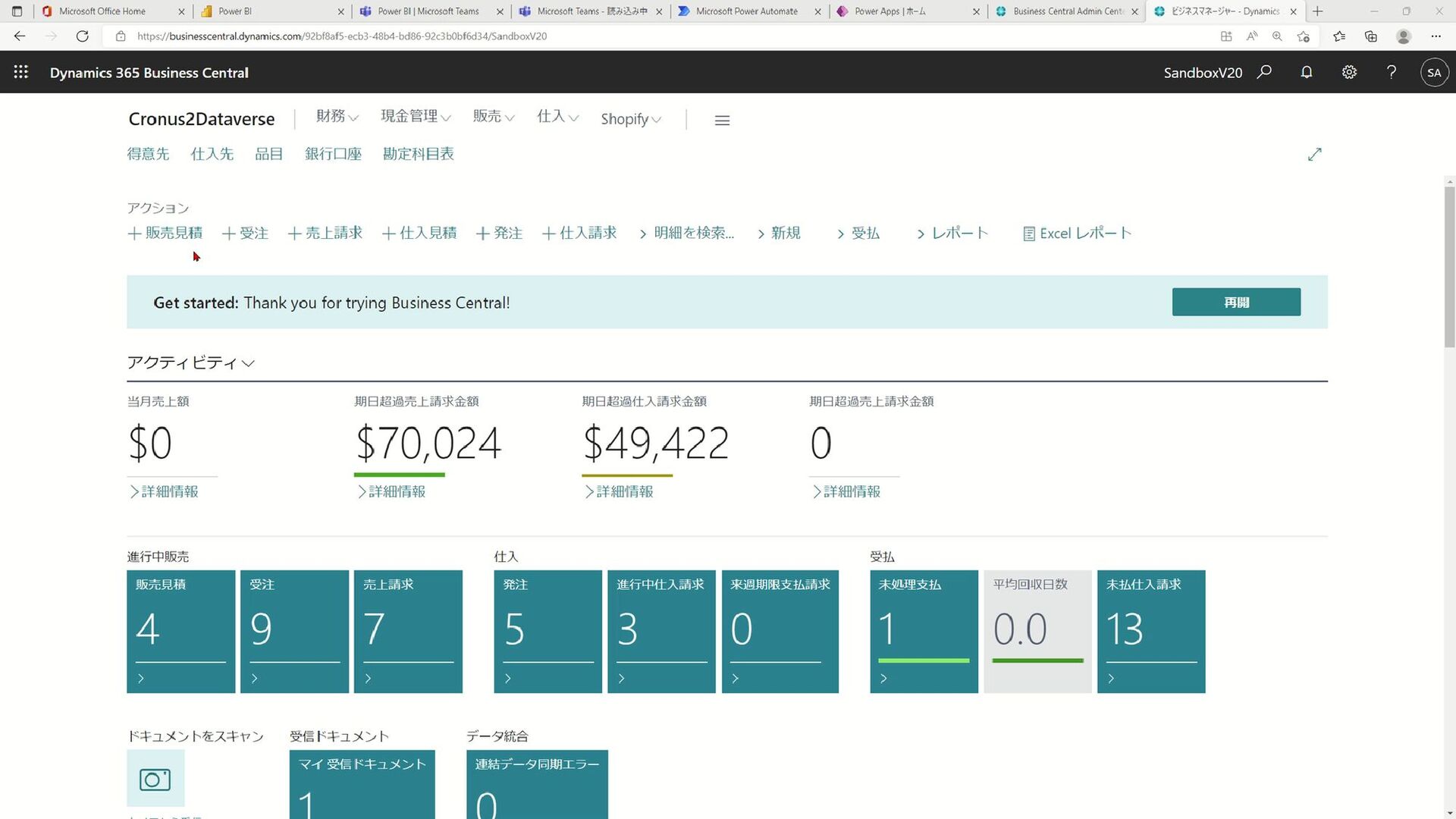Open the hamburger more-menu icon

tap(722, 120)
